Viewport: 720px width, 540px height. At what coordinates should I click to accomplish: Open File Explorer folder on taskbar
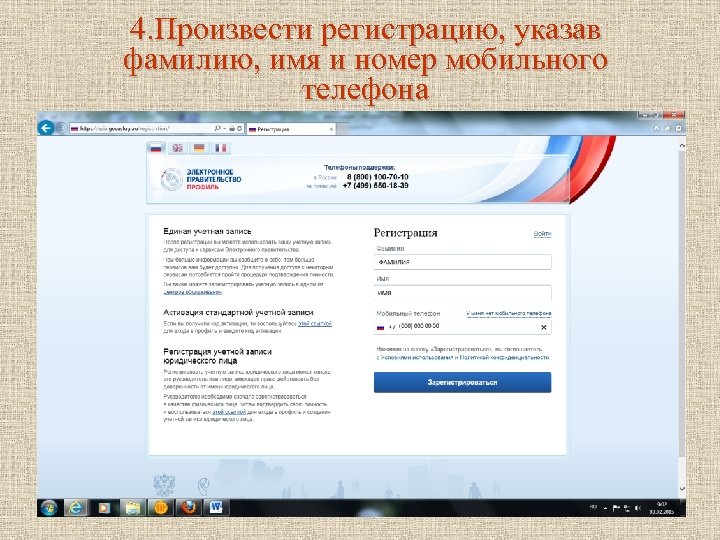point(133,508)
